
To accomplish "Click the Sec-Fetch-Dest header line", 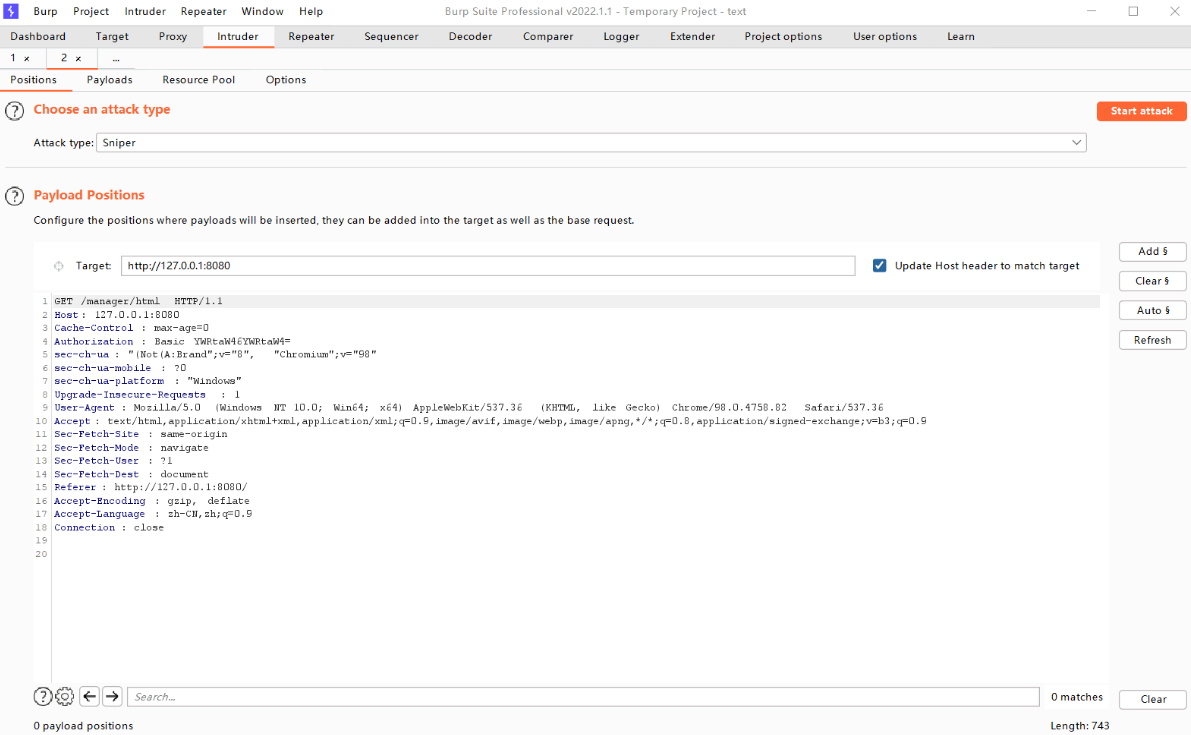I will coord(131,475).
